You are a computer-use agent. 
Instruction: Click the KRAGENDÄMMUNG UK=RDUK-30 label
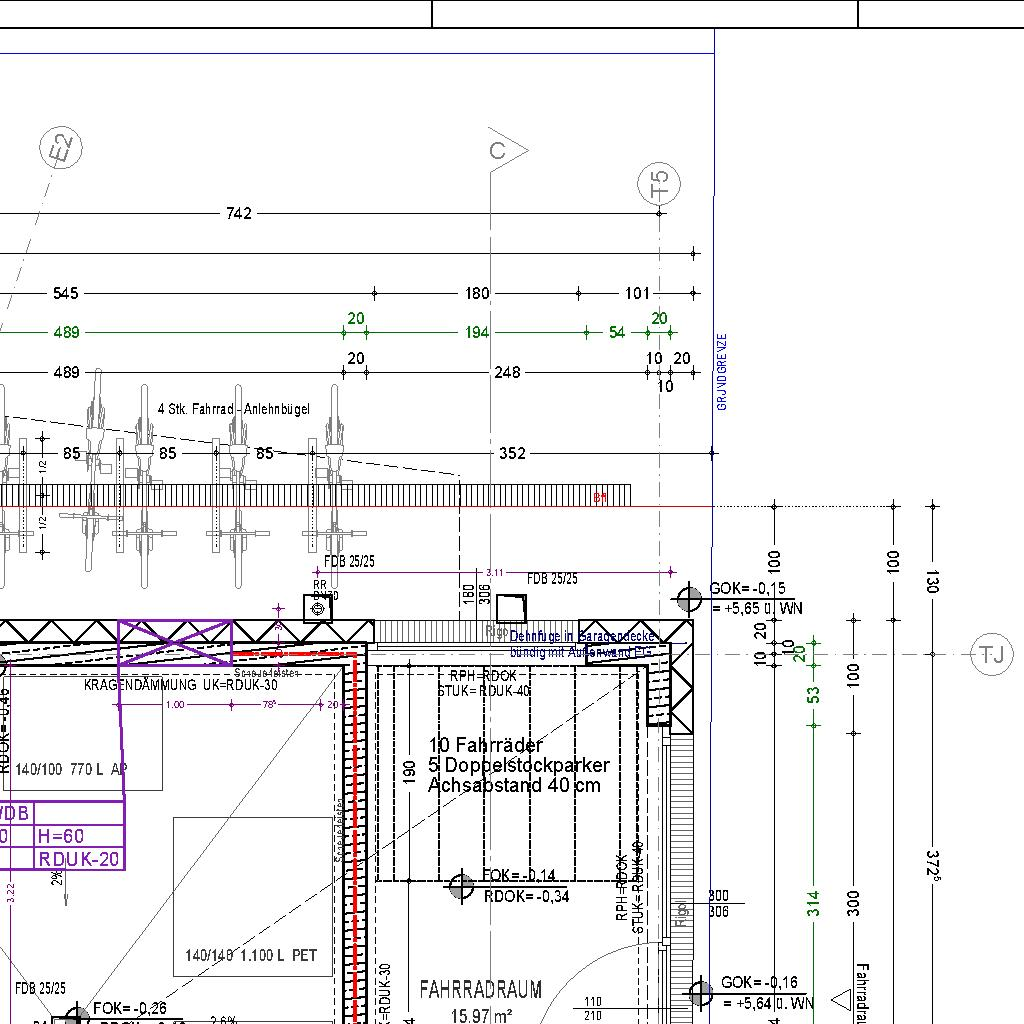(180, 685)
